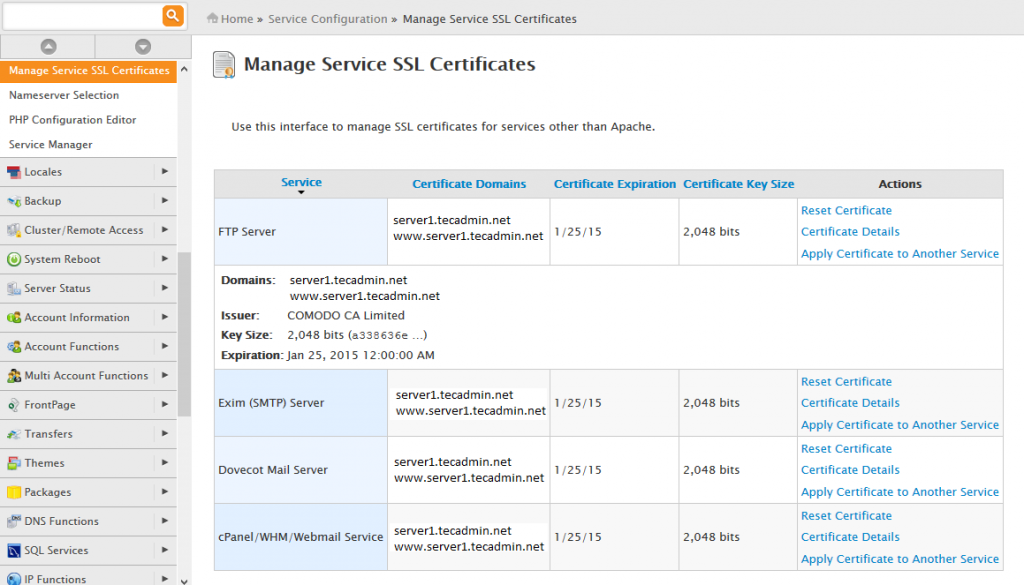Open Nameserver Selection in sidebar
This screenshot has height=585, width=1024.
[64, 95]
